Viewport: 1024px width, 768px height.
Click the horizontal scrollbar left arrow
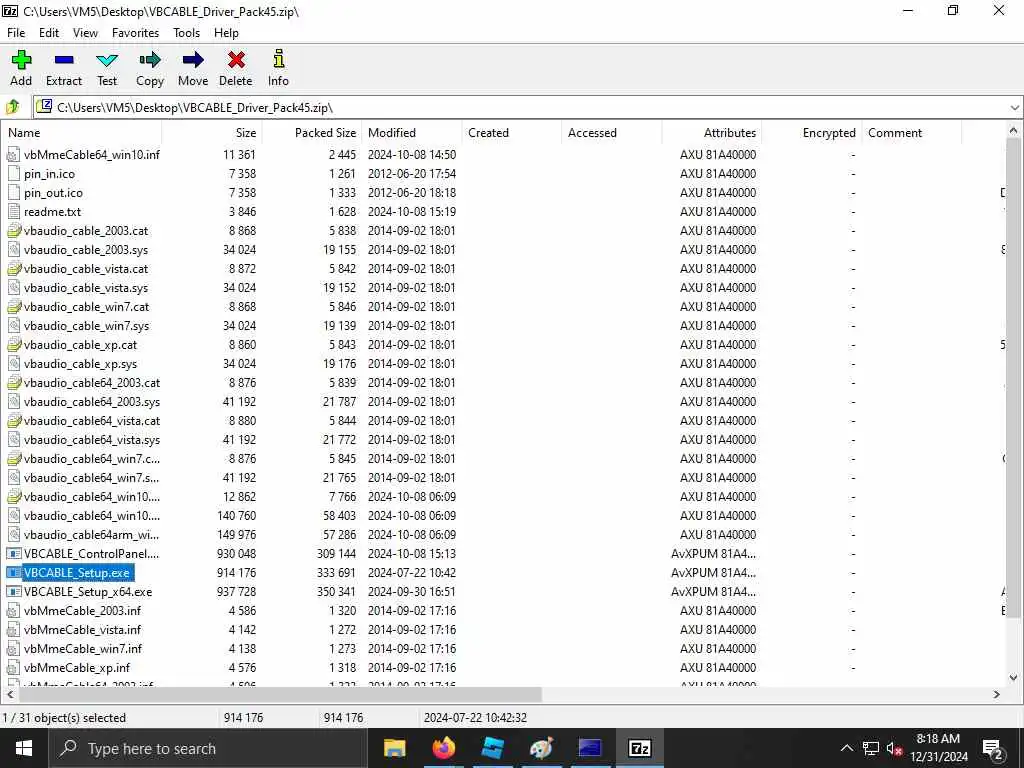pyautogui.click(x=10, y=694)
